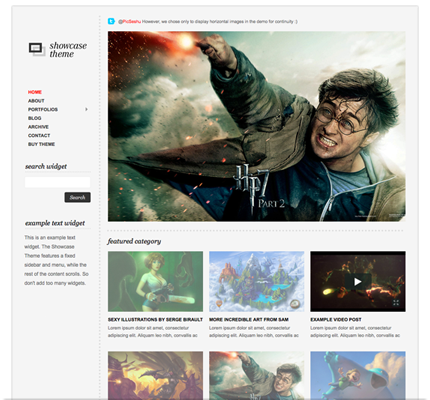Click the video fullscreen icon
430x400 pixels.
[x=396, y=303]
